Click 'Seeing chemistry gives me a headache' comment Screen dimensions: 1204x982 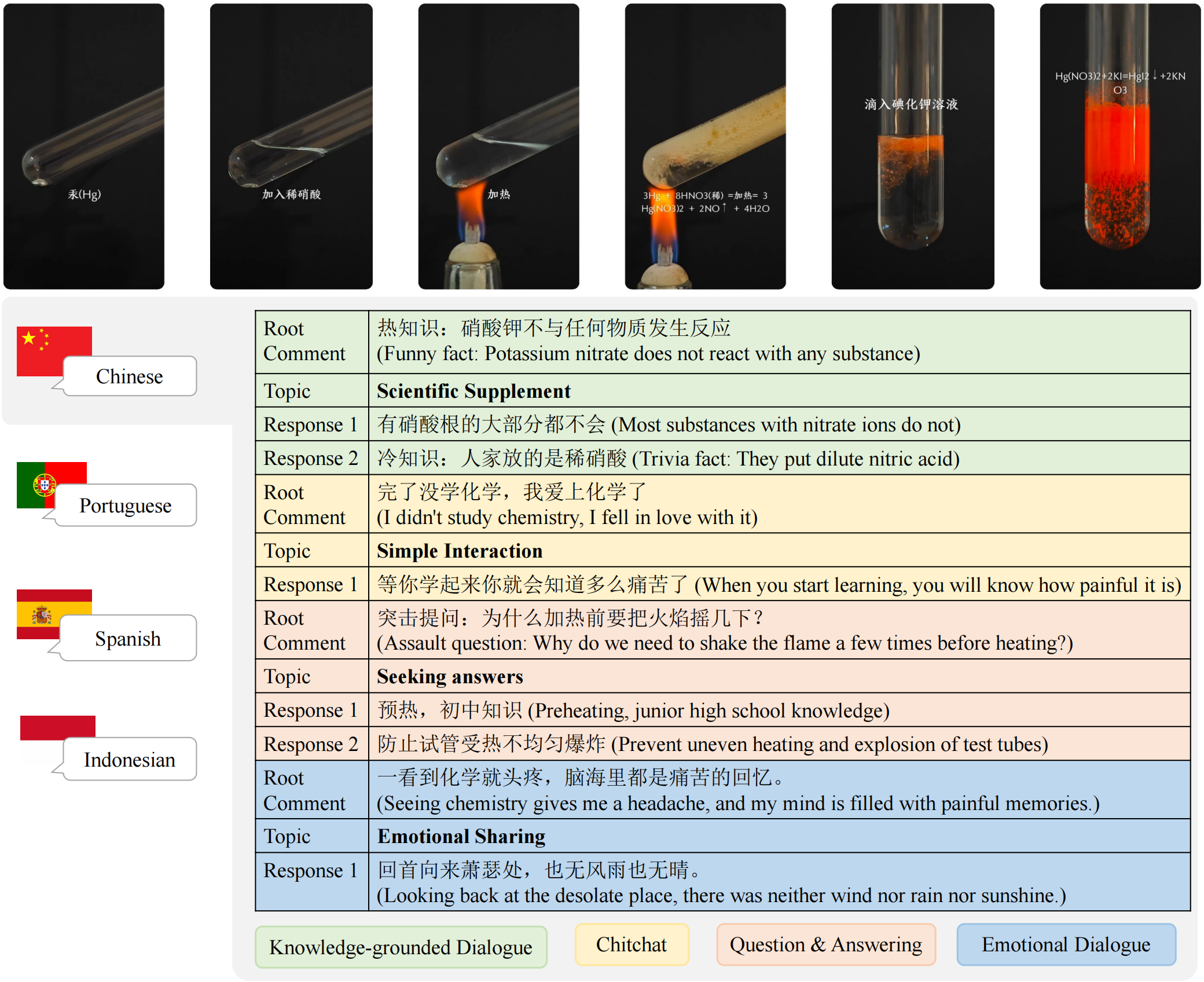point(779,790)
